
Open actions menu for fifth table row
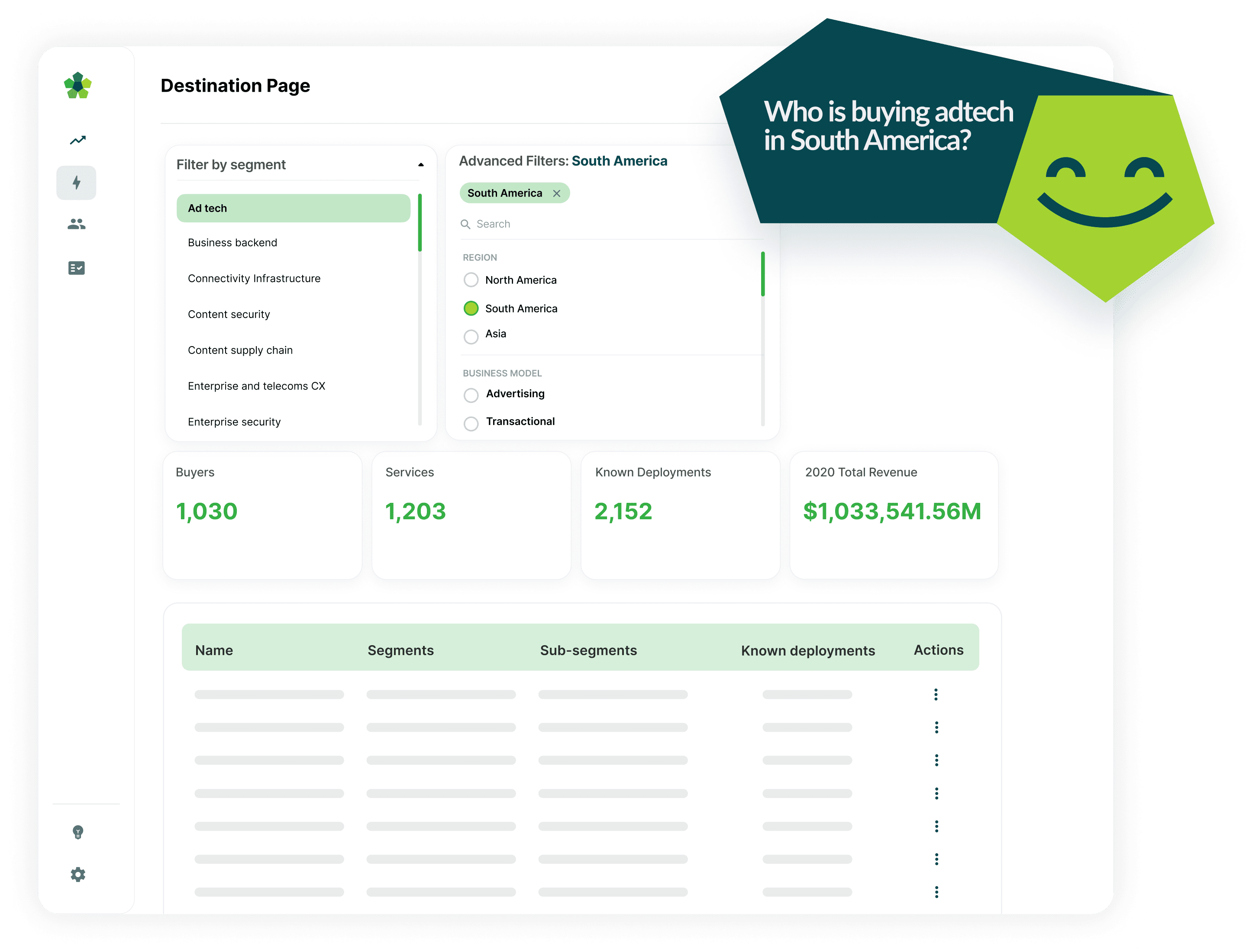click(x=936, y=826)
